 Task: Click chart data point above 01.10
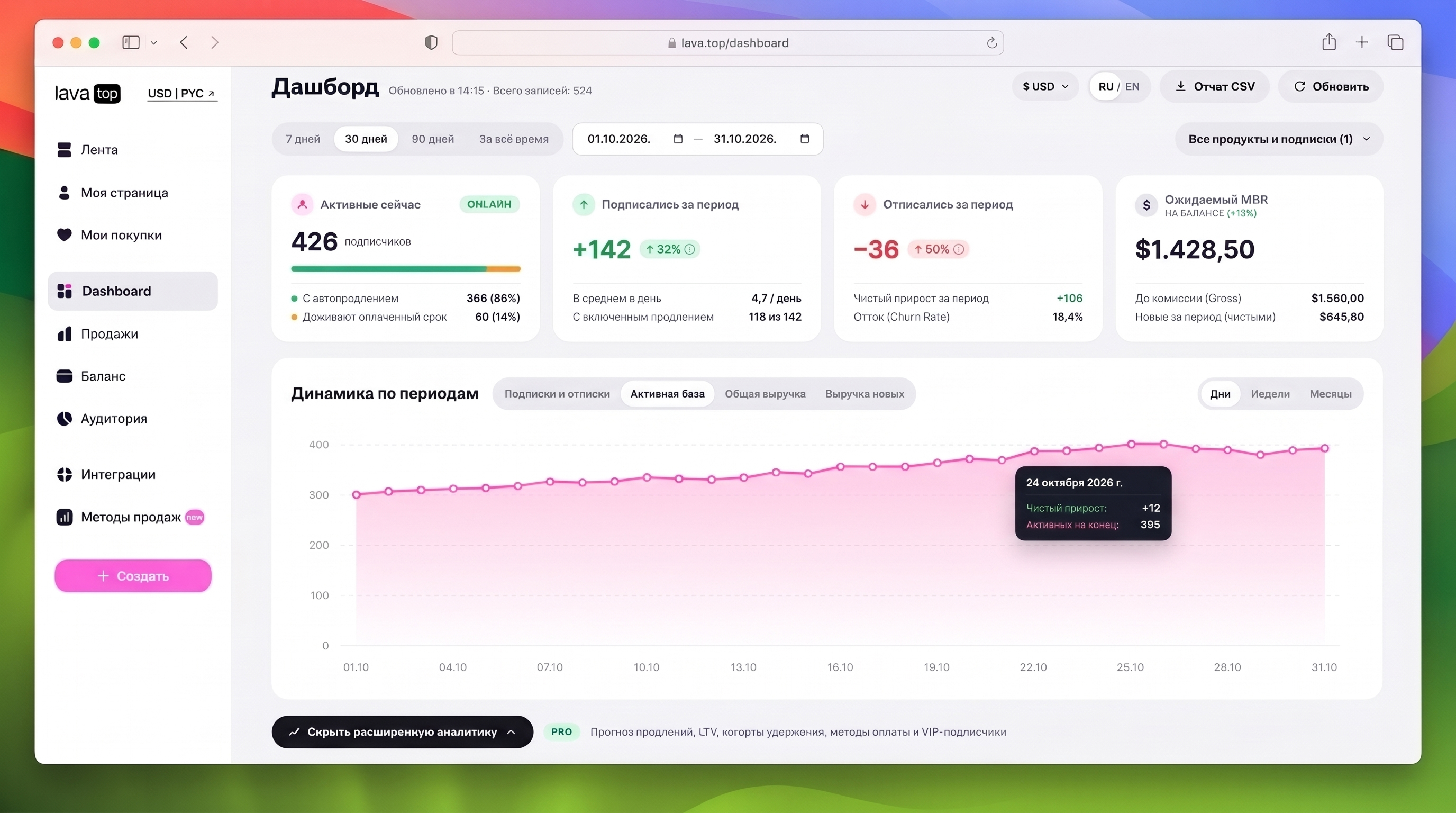coord(356,495)
